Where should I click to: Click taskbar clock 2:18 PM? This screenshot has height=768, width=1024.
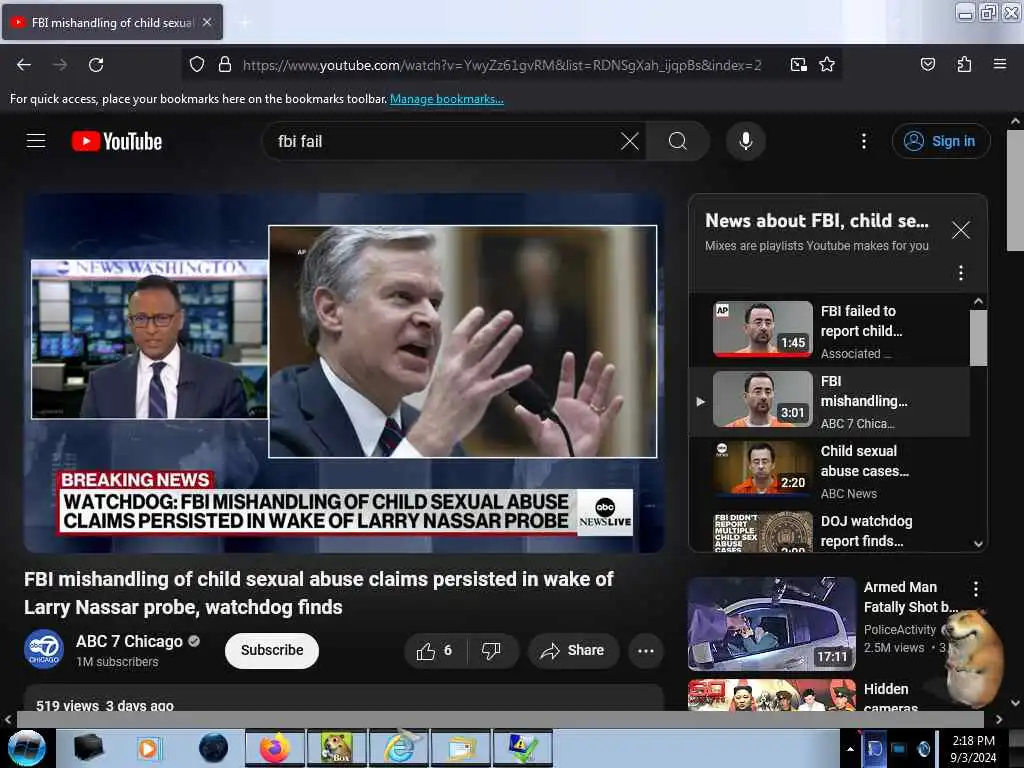973,748
